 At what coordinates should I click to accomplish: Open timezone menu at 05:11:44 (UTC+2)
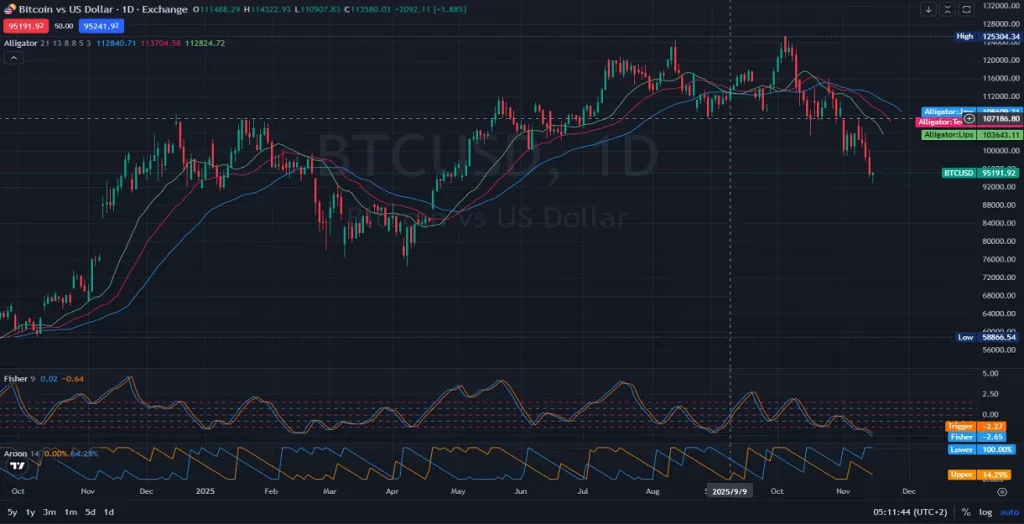912,512
